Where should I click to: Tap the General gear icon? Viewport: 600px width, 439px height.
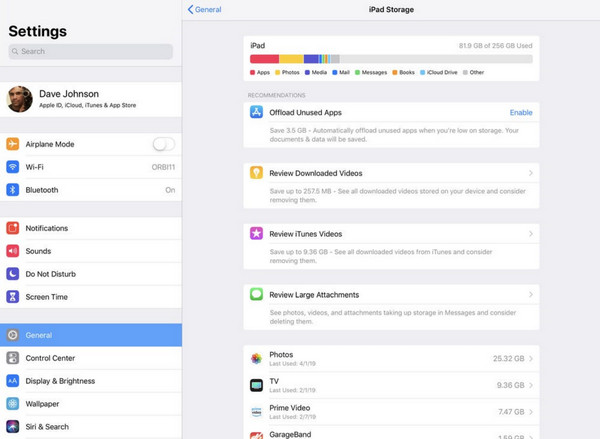pyautogui.click(x=13, y=335)
